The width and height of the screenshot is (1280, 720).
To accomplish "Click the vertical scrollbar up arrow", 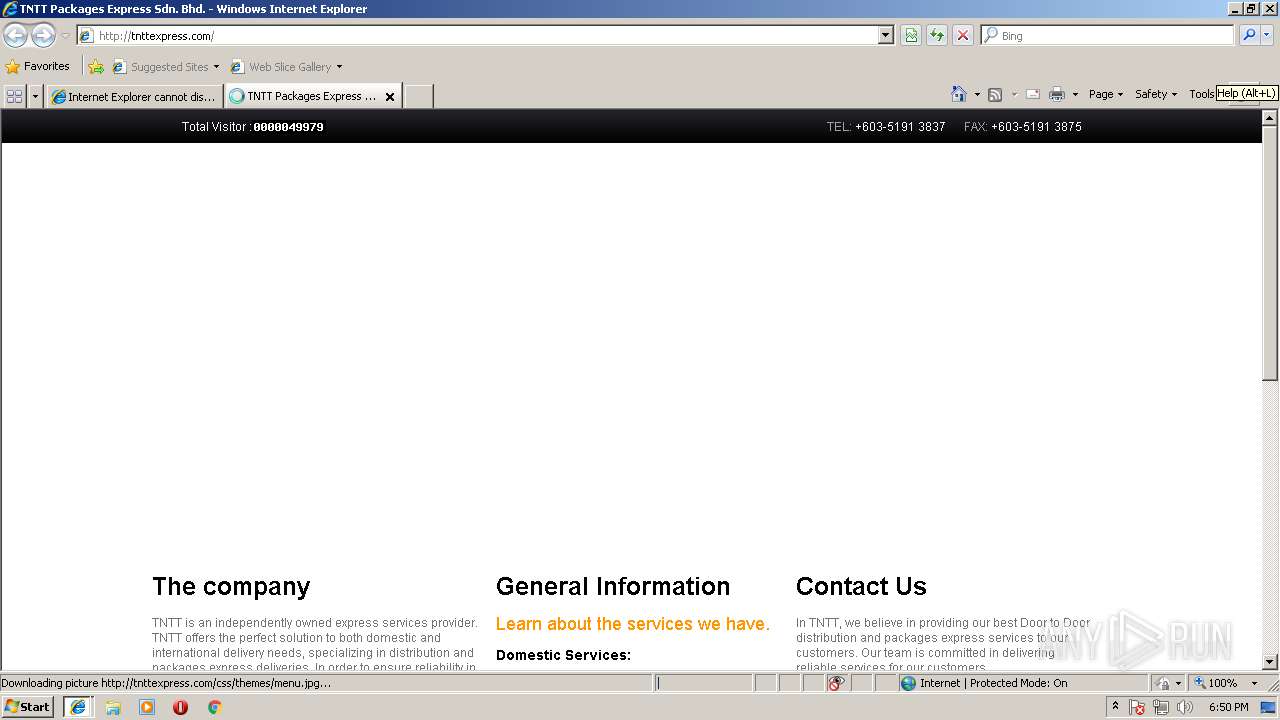I will coord(1270,118).
